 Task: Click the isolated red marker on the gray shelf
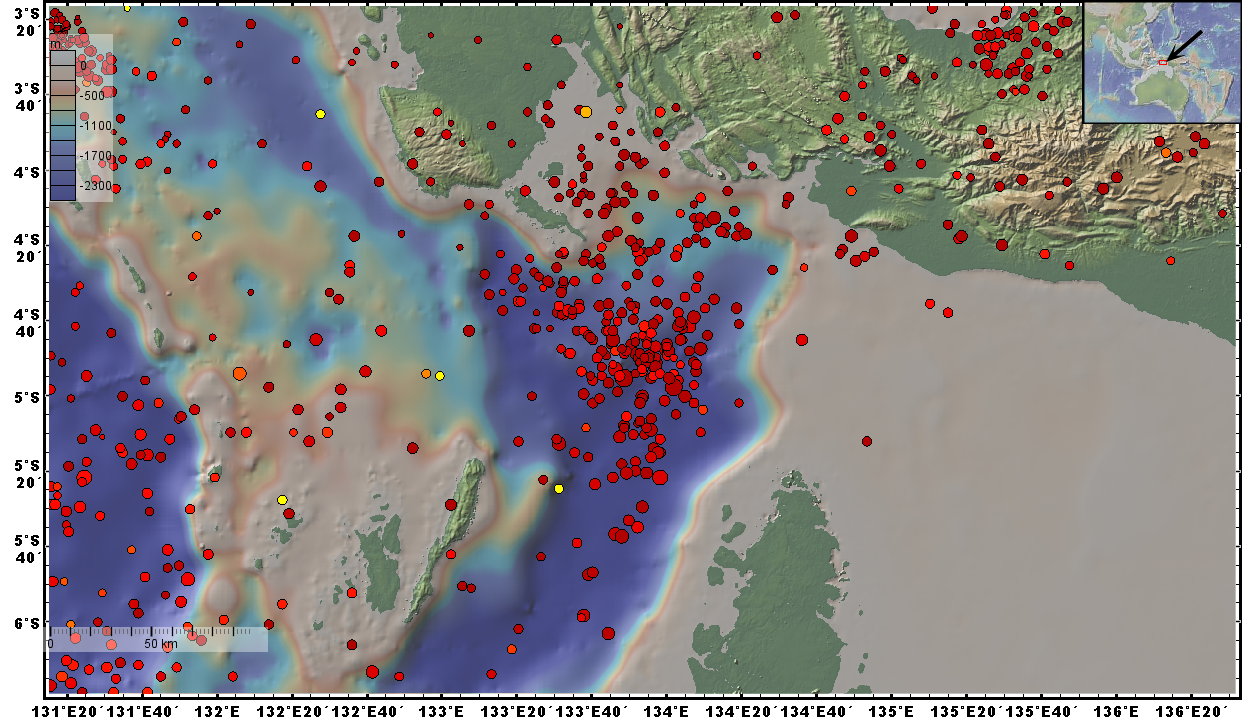point(867,441)
